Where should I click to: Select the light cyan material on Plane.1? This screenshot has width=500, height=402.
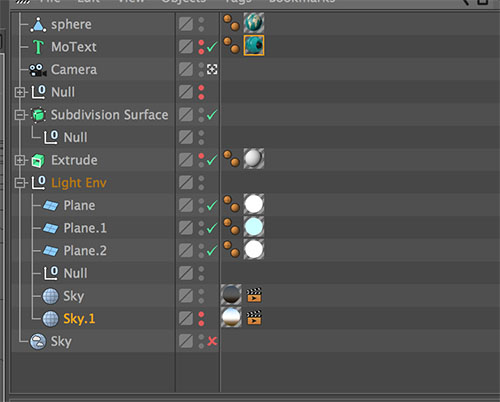tap(254, 227)
